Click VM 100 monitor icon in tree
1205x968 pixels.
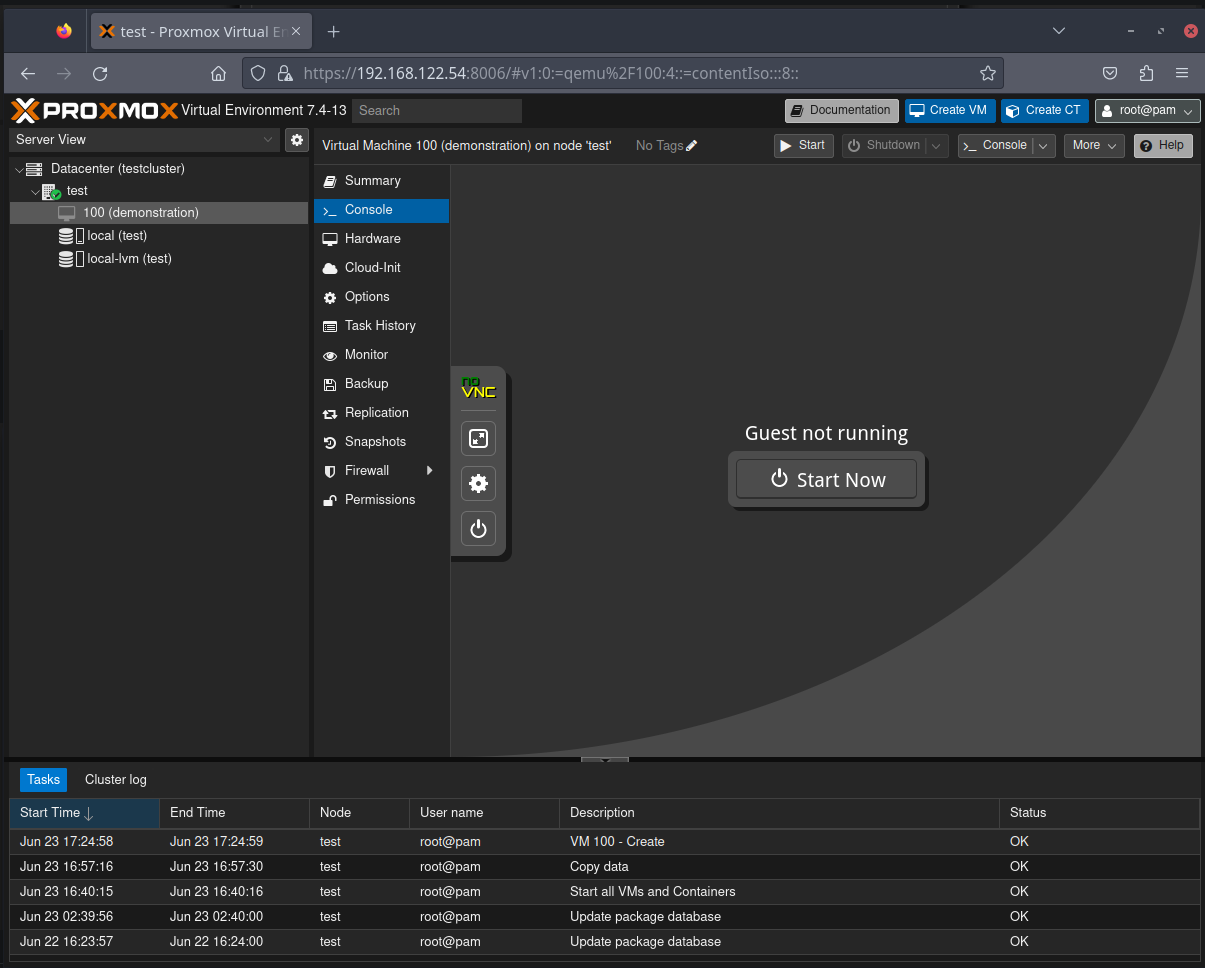tap(67, 213)
